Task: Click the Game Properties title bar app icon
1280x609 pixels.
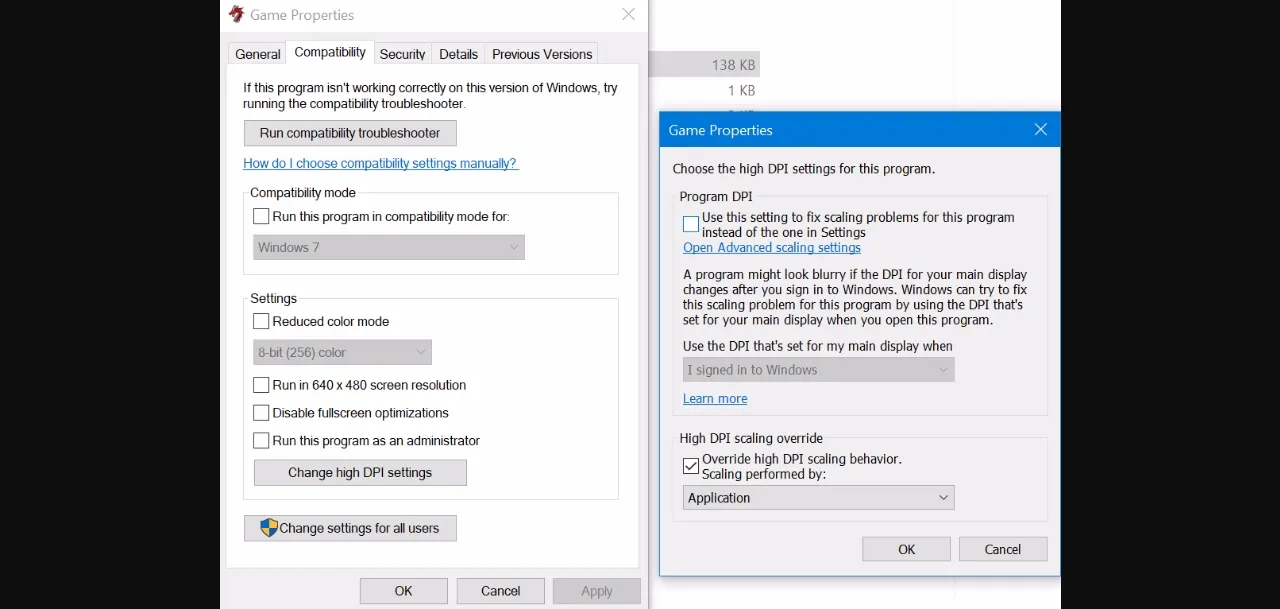Action: pyautogui.click(x=236, y=14)
